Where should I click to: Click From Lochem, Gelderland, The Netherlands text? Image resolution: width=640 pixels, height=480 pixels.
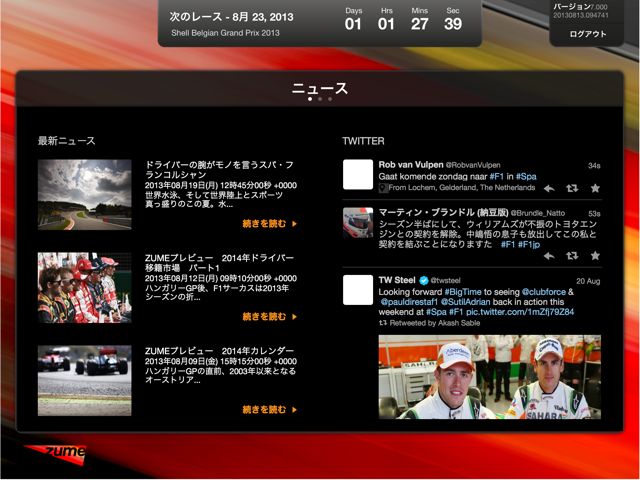pyautogui.click(x=462, y=188)
